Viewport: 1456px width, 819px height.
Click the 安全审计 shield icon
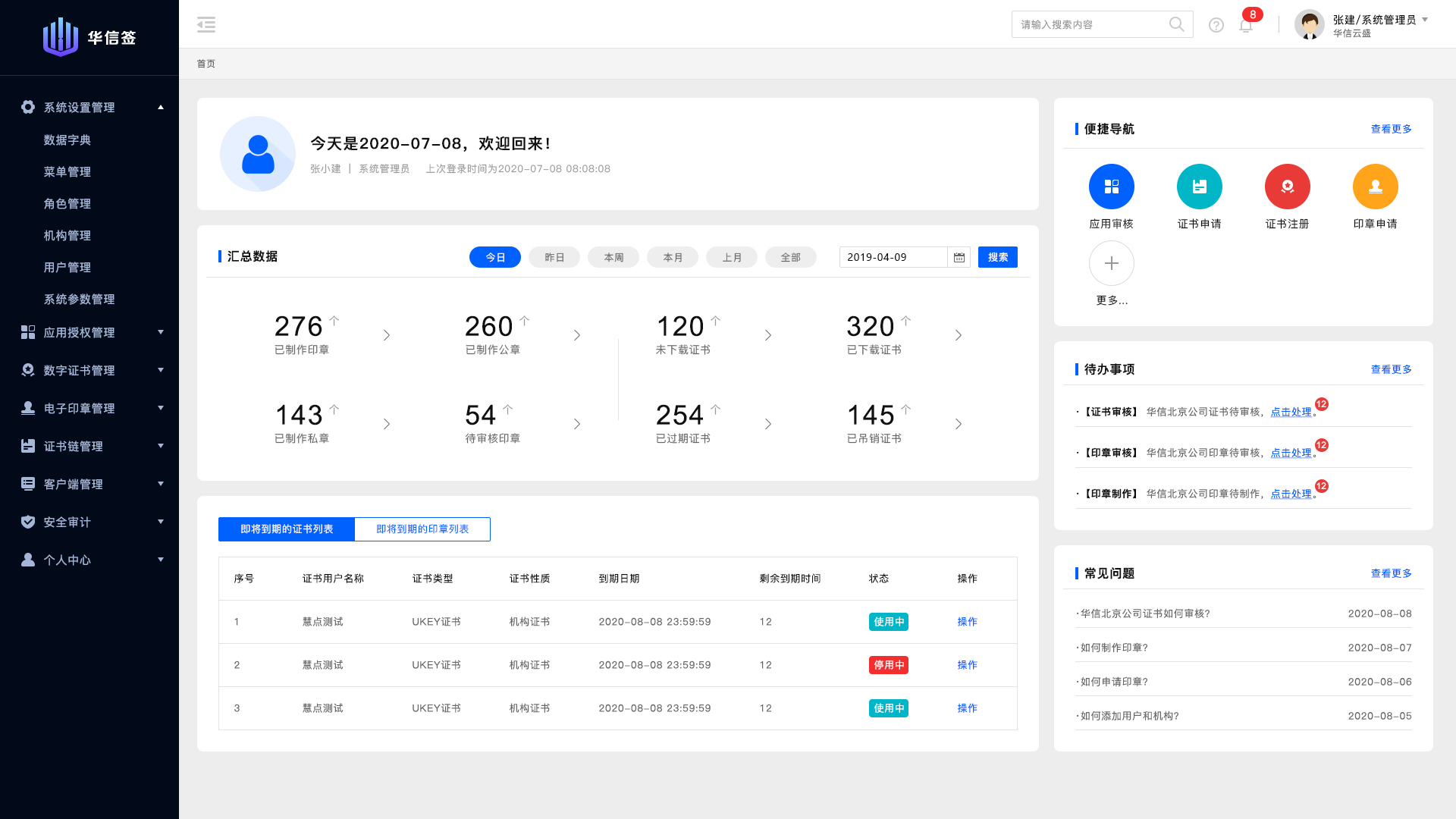pyautogui.click(x=28, y=522)
